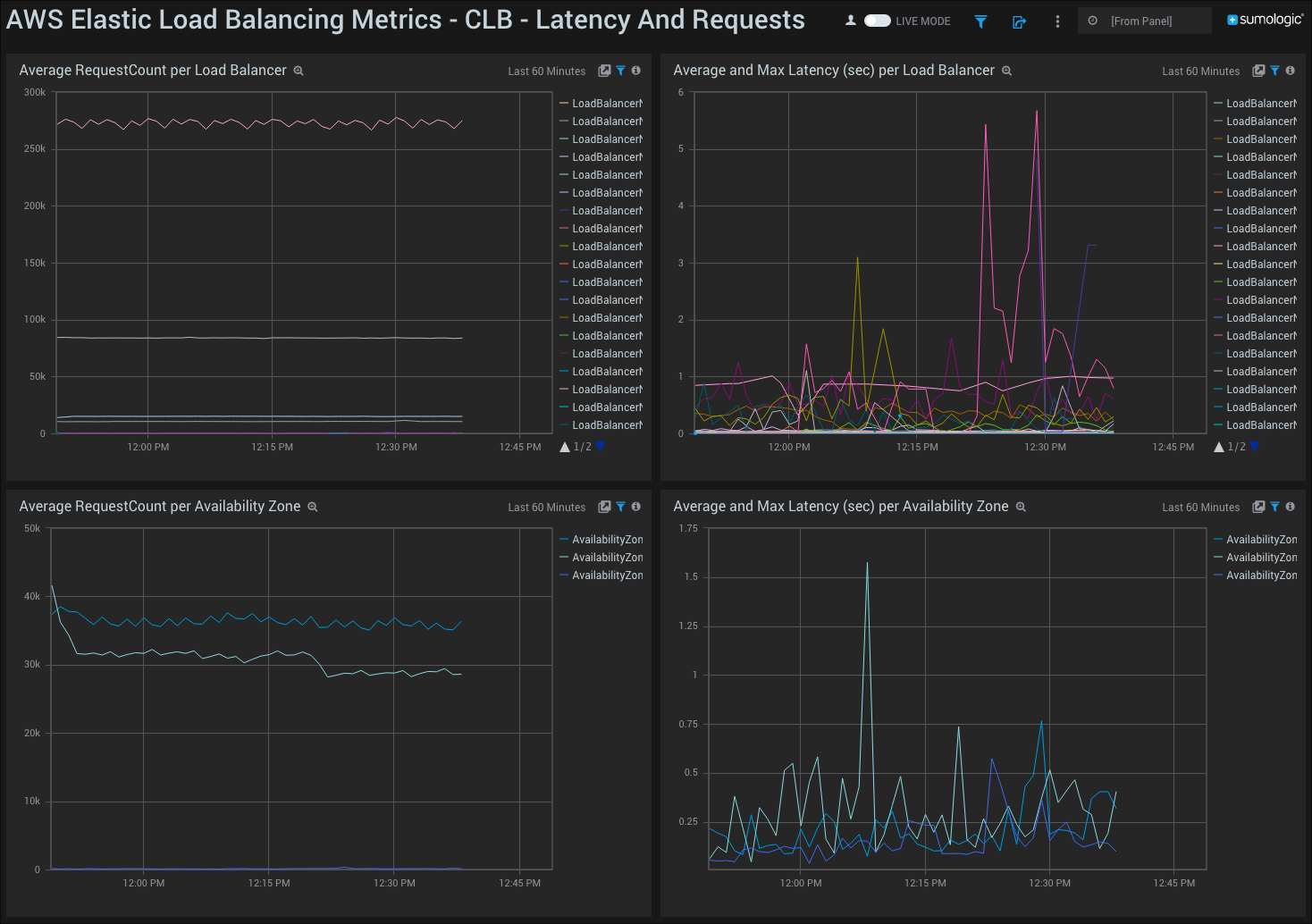Image resolution: width=1312 pixels, height=924 pixels.
Task: Click the magnifier icon beside Average RequestCount per Availability Zone
Action: pos(313,506)
